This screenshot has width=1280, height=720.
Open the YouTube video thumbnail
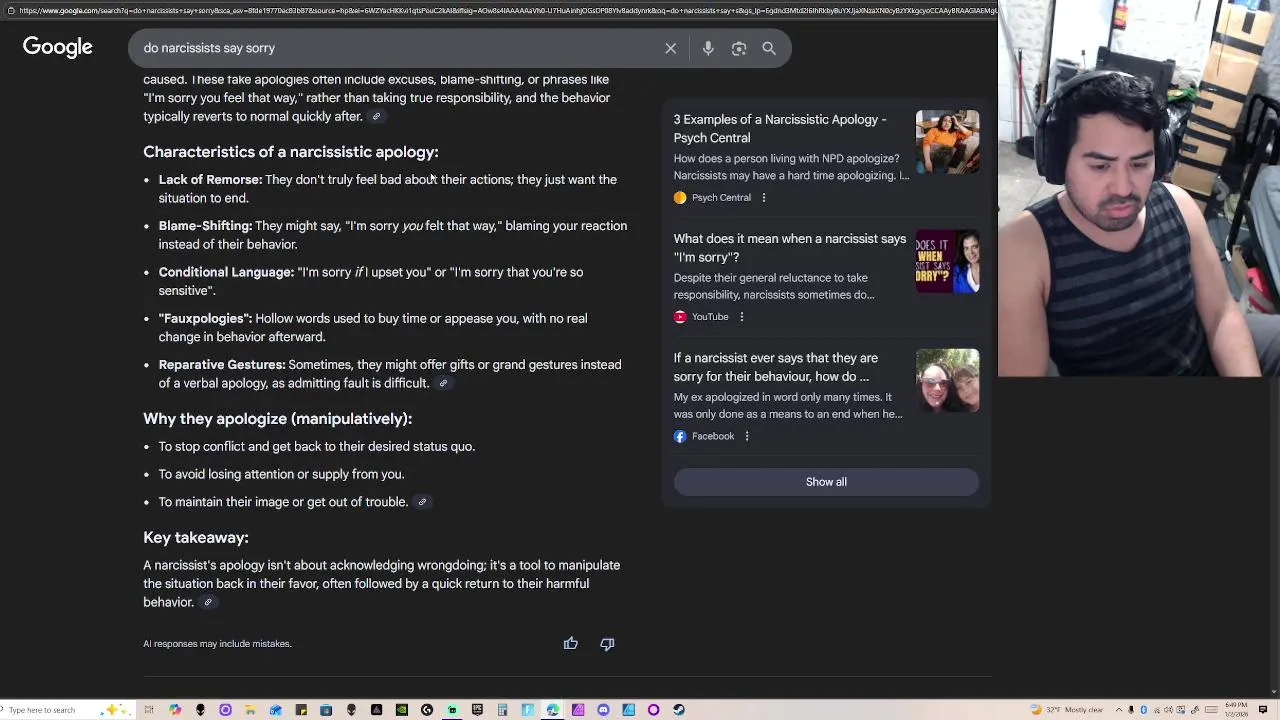(948, 261)
